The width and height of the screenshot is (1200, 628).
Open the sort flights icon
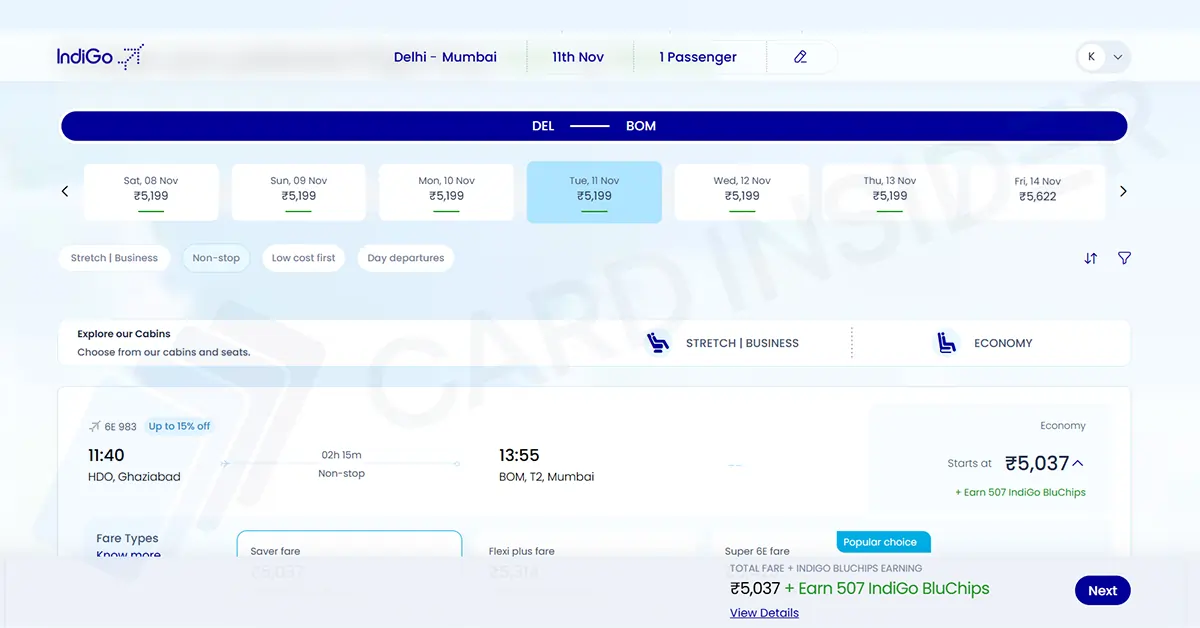click(1091, 258)
